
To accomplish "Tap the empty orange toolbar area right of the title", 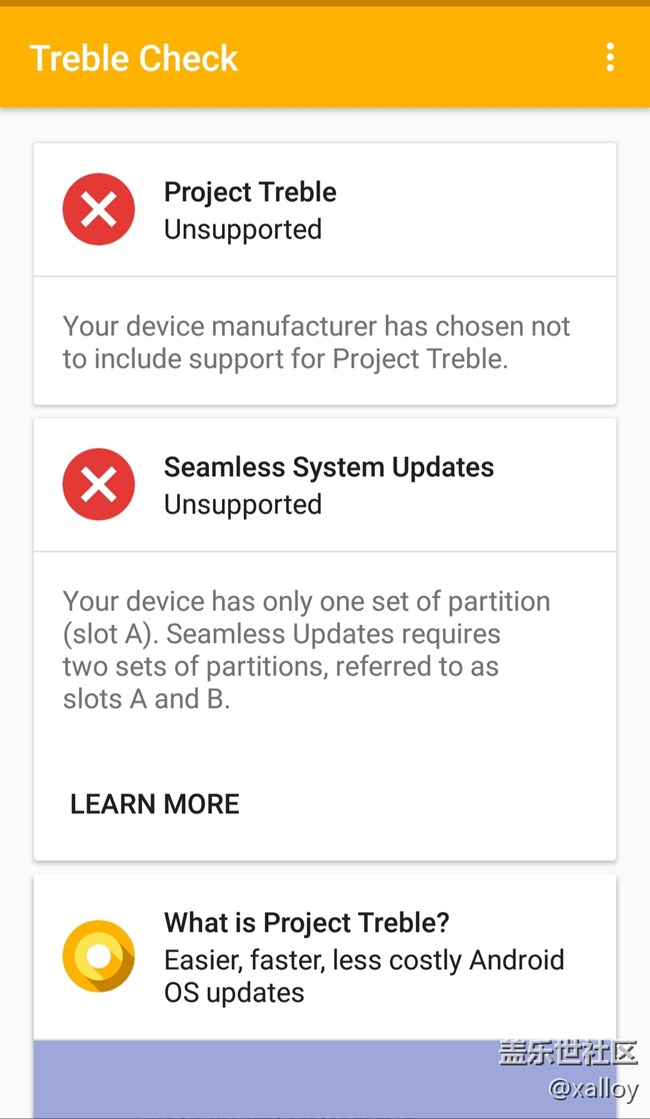I will (420, 58).
